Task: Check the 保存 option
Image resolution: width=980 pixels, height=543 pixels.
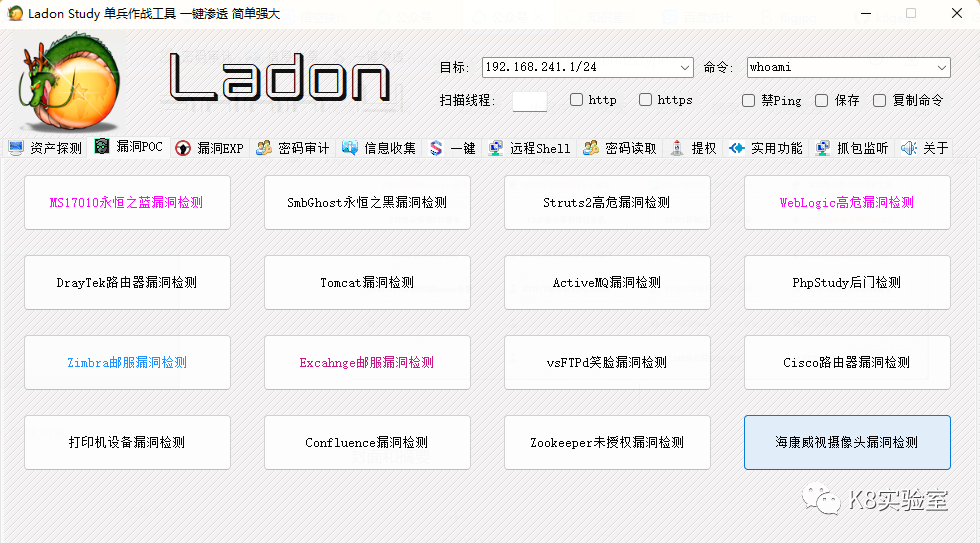Action: [822, 101]
